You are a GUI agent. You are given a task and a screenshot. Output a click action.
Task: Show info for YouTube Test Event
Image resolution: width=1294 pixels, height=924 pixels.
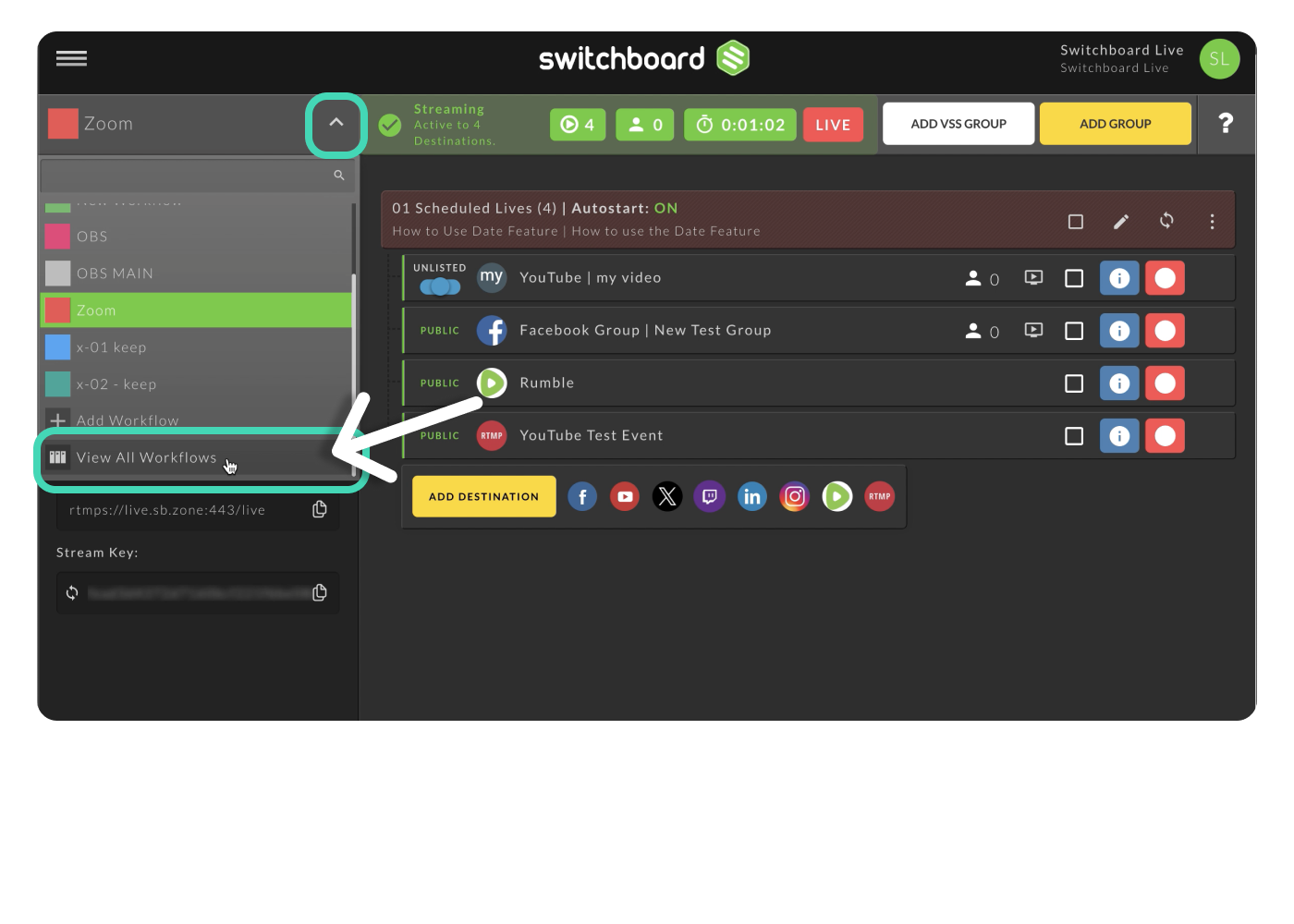click(1119, 436)
